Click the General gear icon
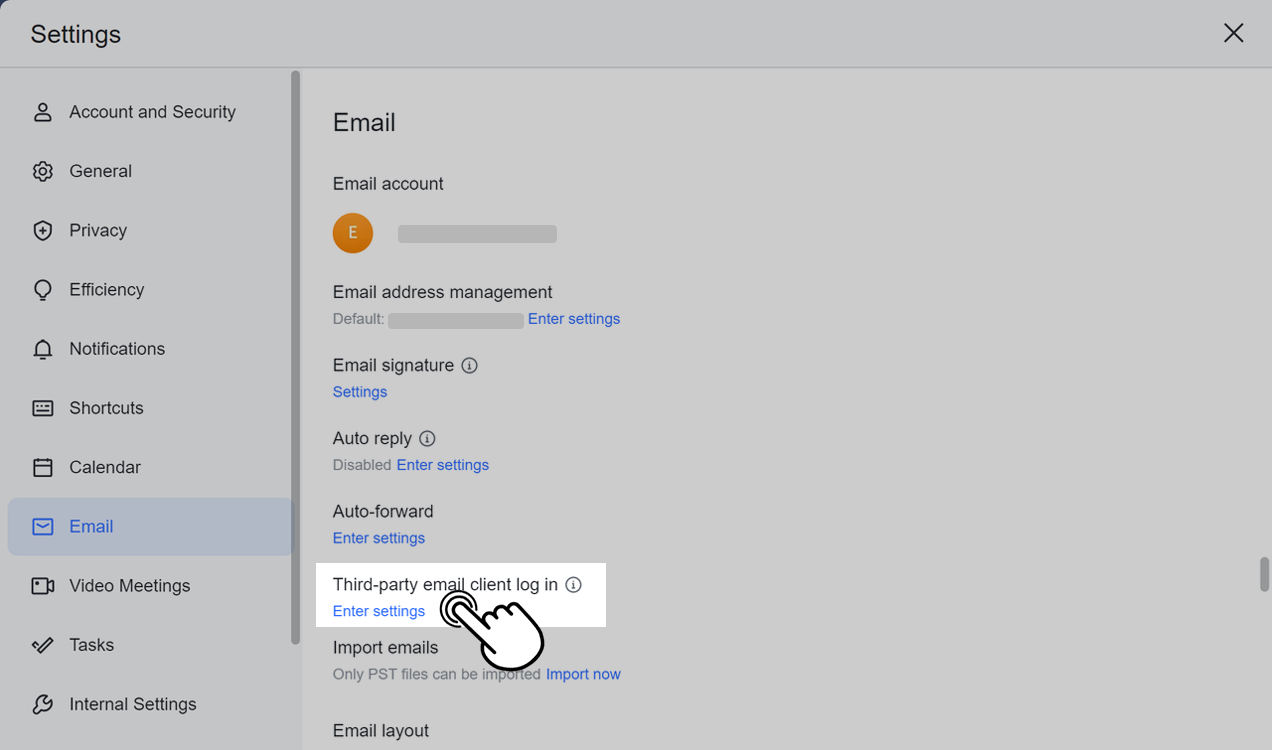This screenshot has height=750, width=1272. 42,171
